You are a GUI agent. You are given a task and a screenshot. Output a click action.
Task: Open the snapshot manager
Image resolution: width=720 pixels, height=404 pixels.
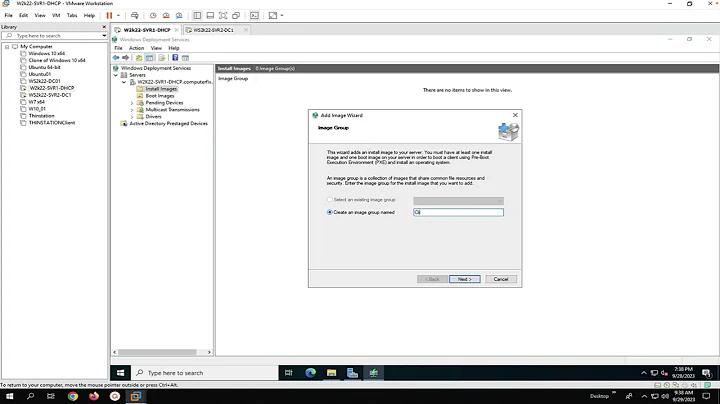[179, 15]
